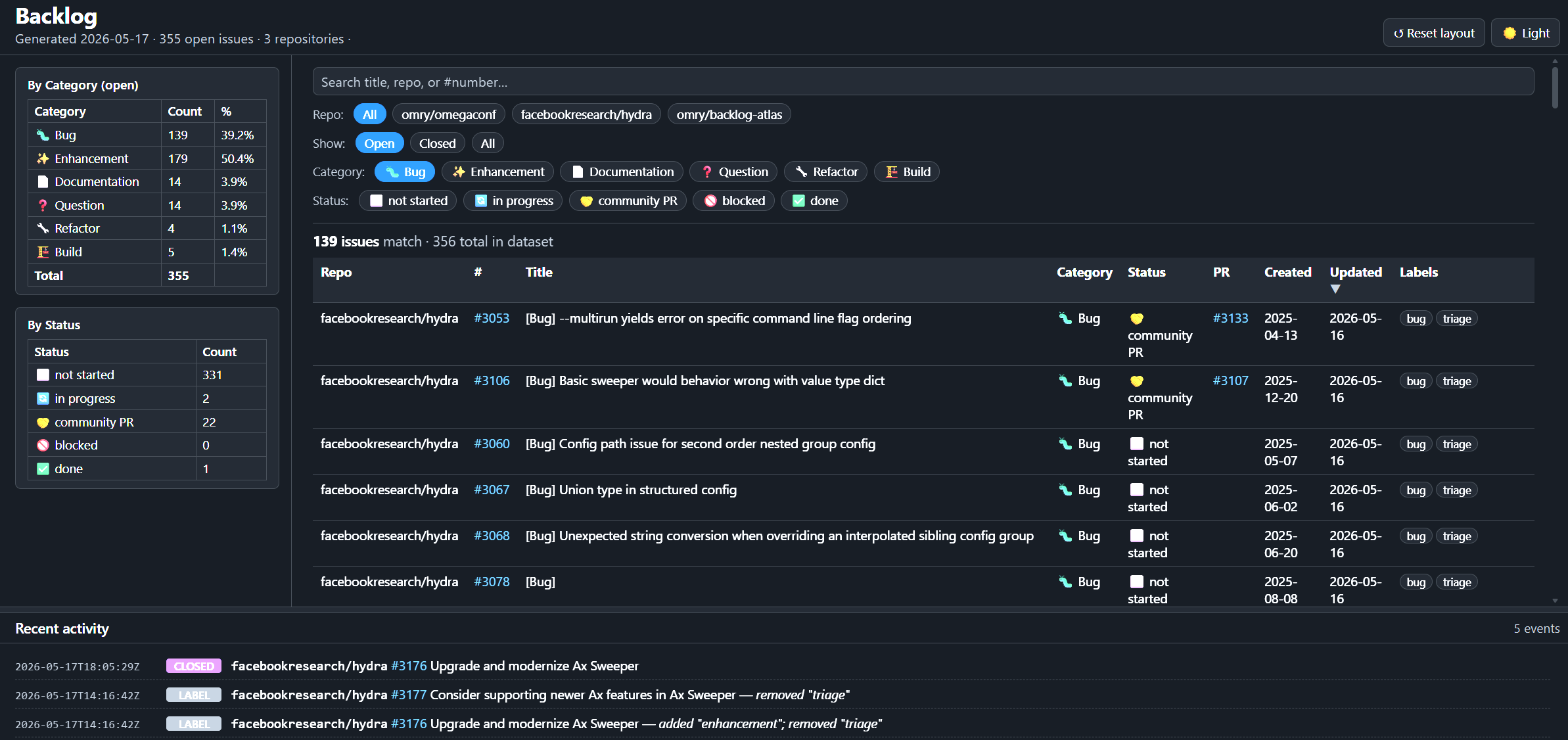Toggle the Refactor category filter chip

pyautogui.click(x=825, y=172)
